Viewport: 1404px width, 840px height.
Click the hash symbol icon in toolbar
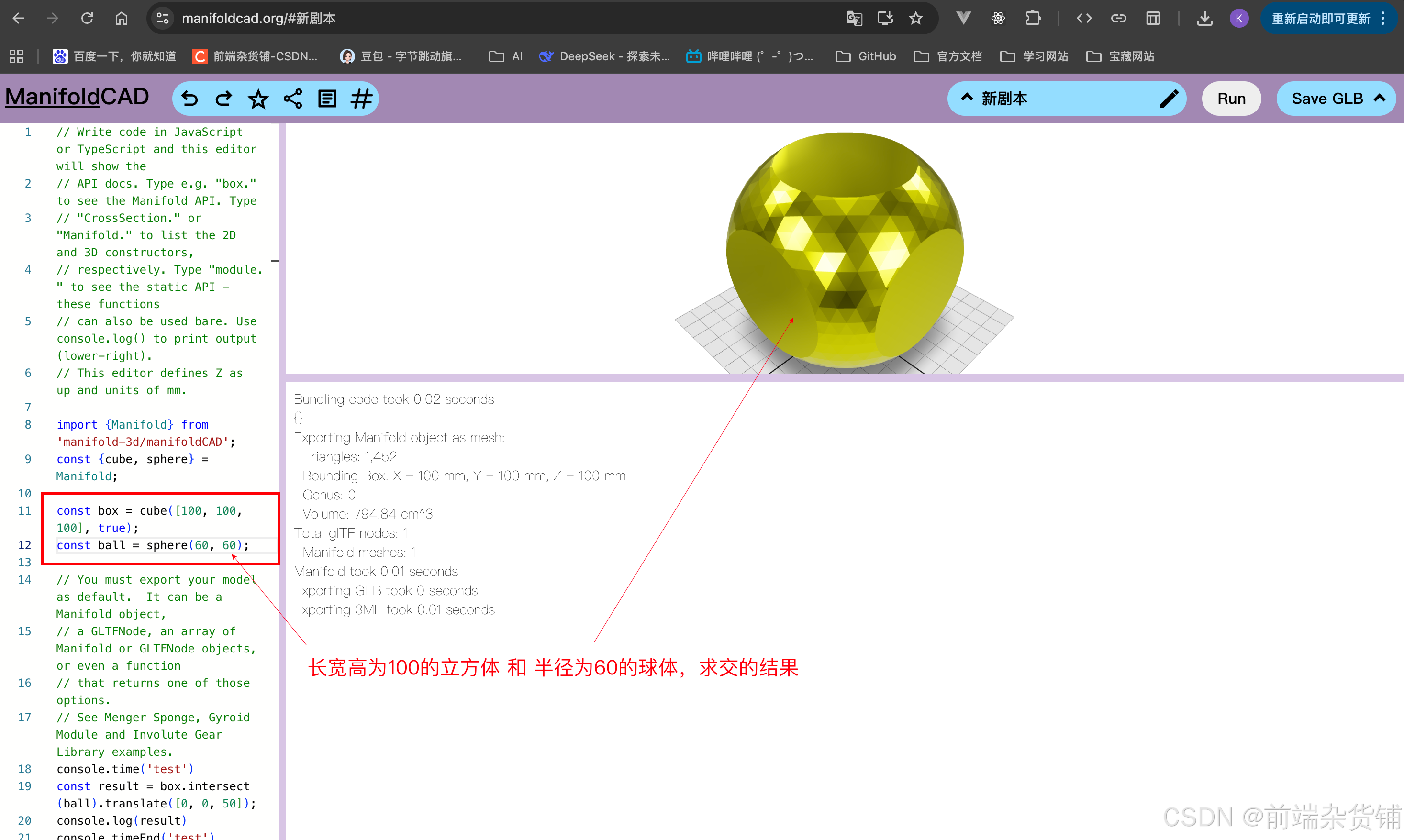point(361,99)
